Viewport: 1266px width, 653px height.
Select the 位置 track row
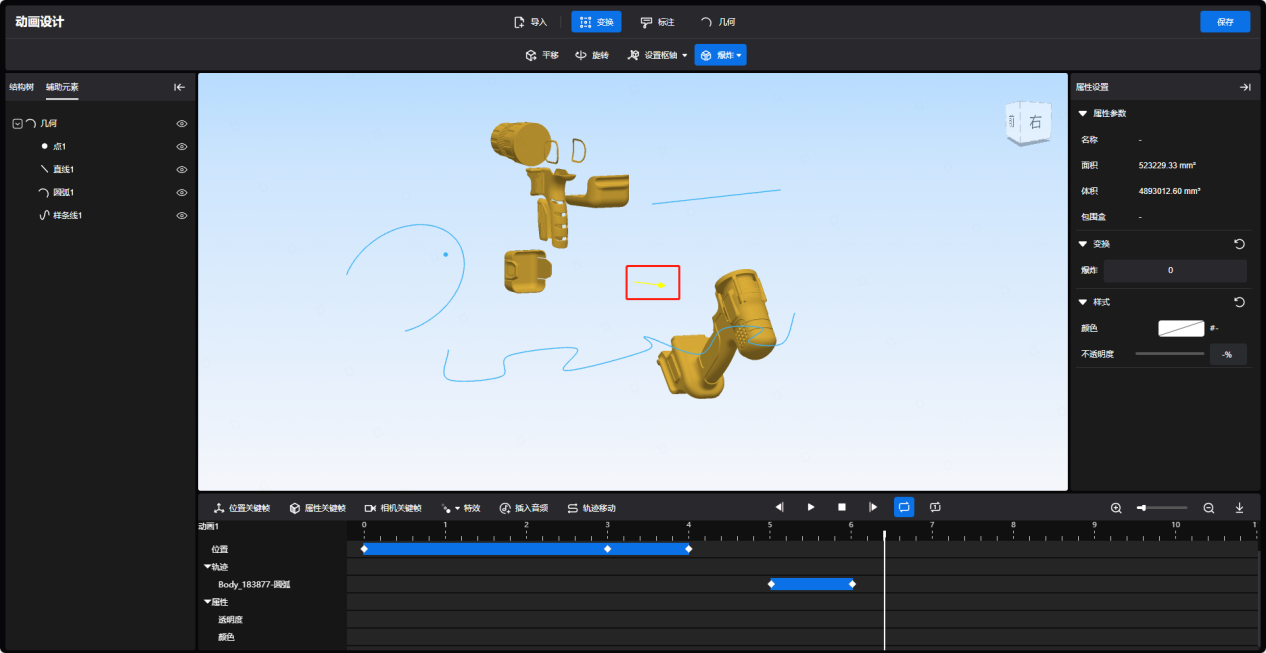tap(219, 549)
